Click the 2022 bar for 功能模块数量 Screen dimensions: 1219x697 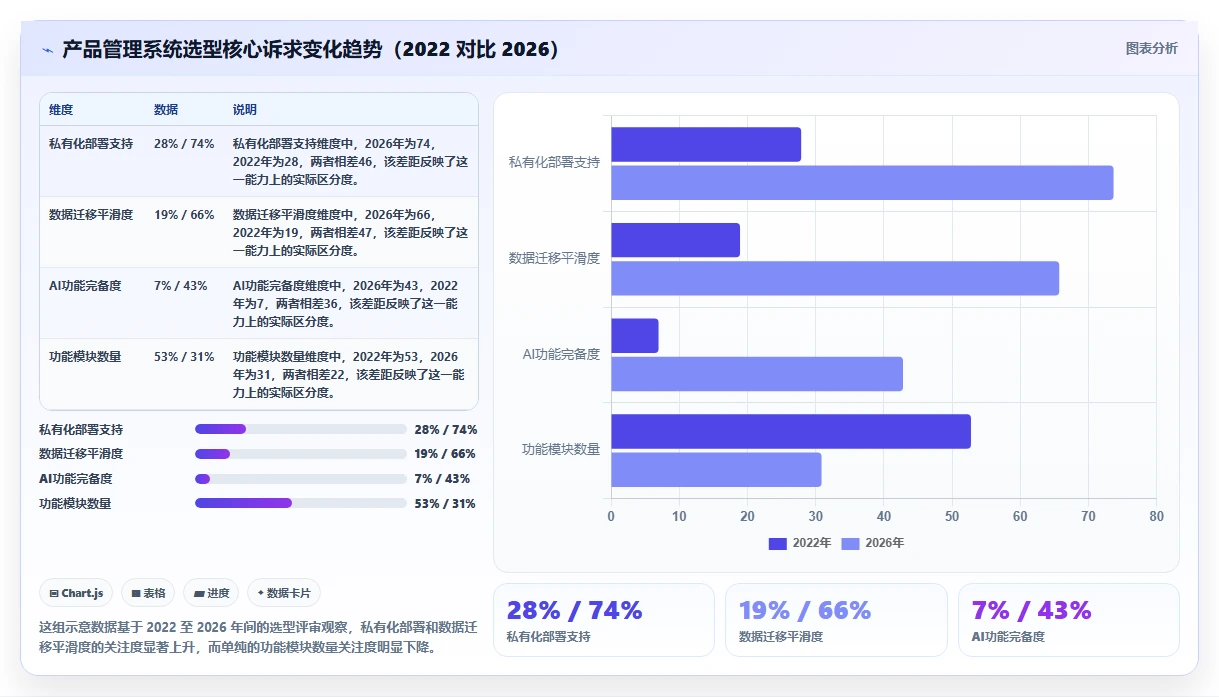pos(791,431)
